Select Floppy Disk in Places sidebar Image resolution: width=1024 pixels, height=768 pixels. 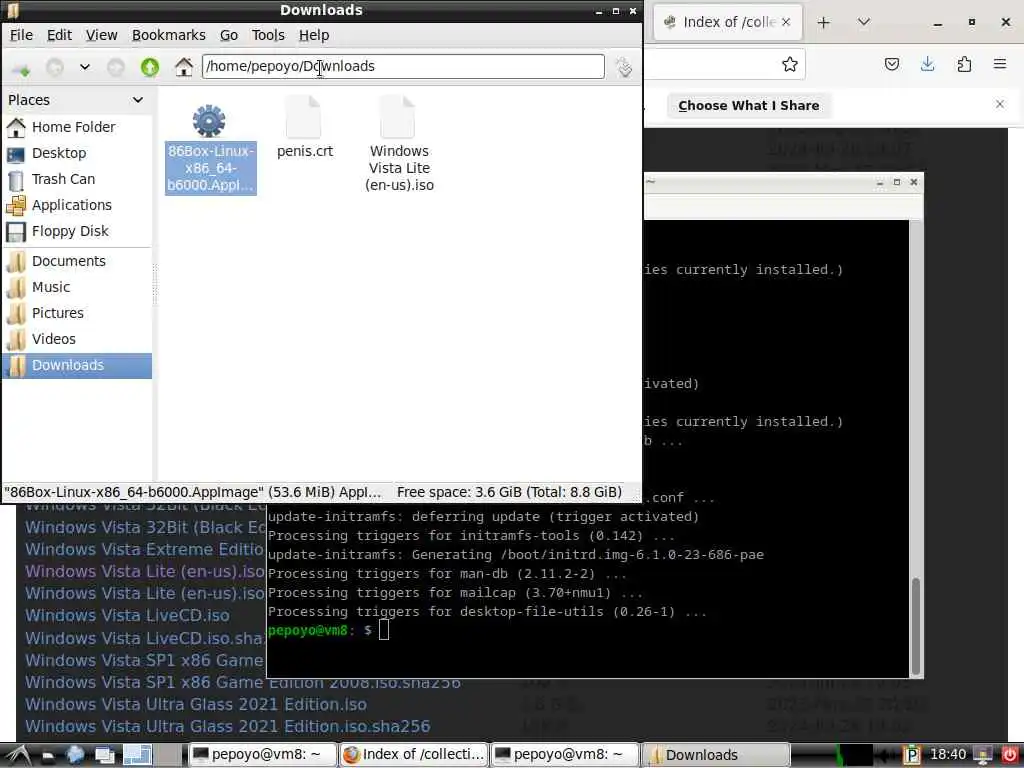click(x=77, y=231)
